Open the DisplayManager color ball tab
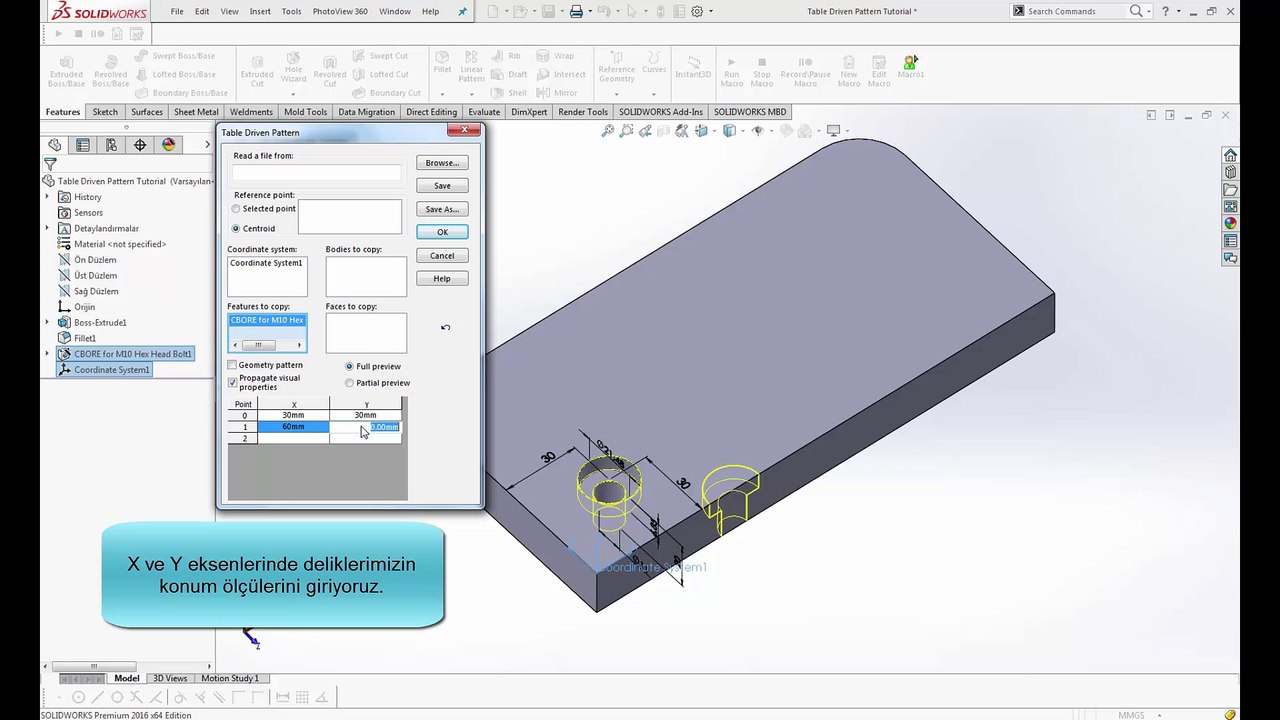The width and height of the screenshot is (1280, 720). click(168, 145)
